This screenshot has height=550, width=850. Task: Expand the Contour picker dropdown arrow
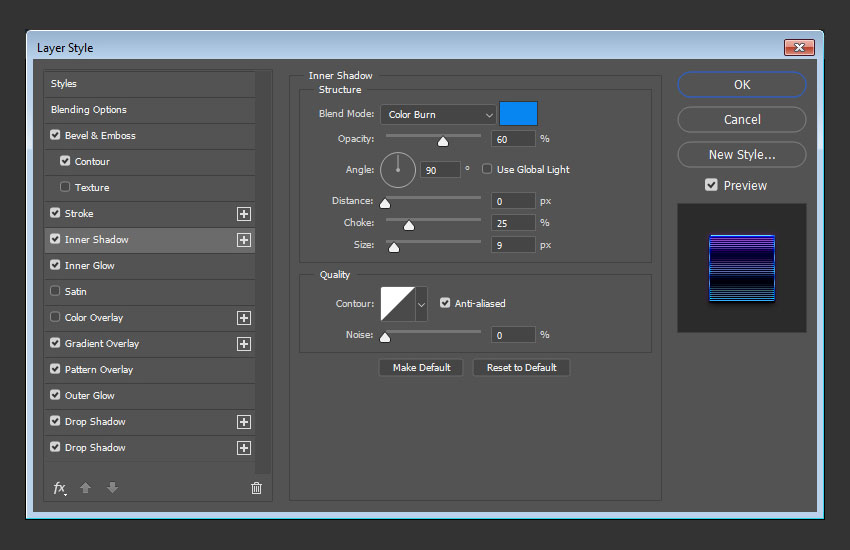(x=421, y=304)
